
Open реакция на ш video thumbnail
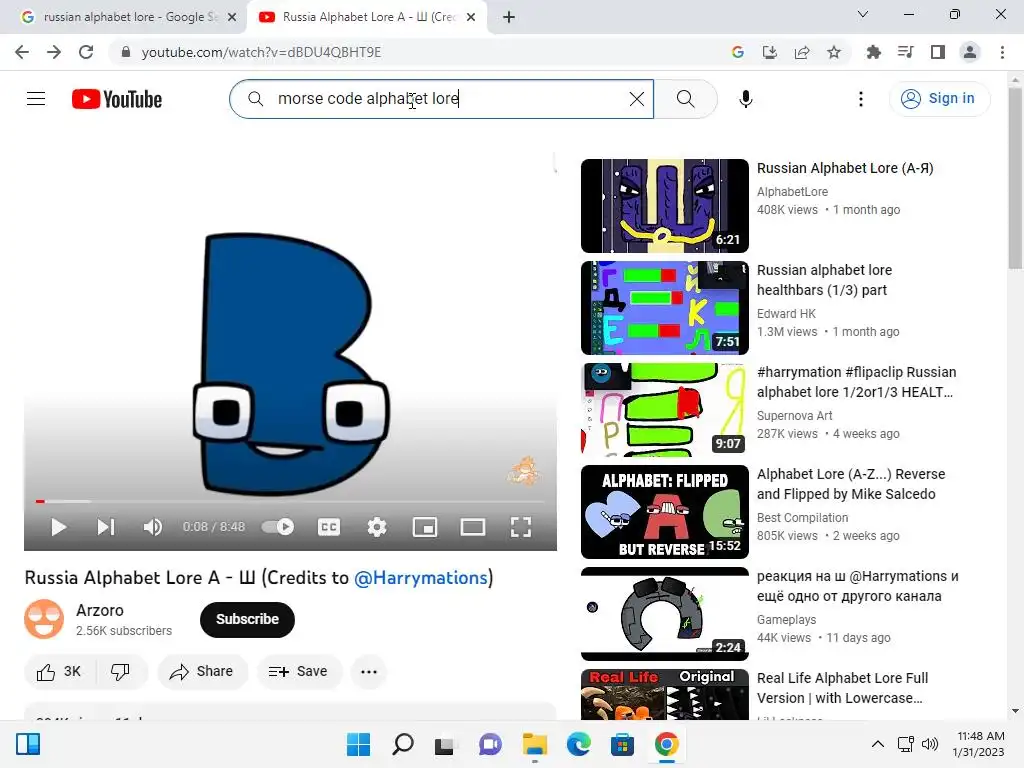point(665,614)
